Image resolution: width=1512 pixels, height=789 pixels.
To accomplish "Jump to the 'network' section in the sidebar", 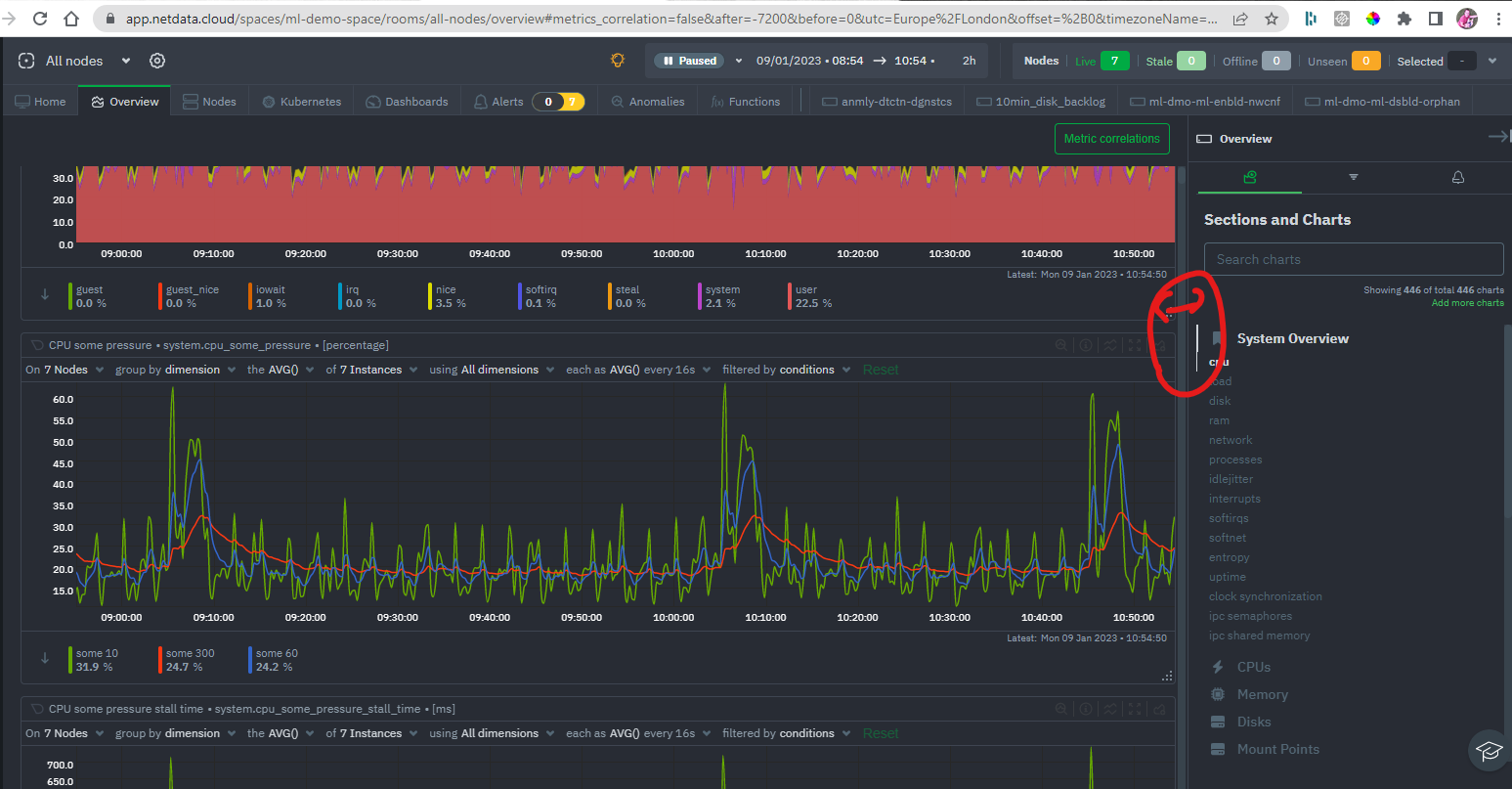I will 1231,440.
